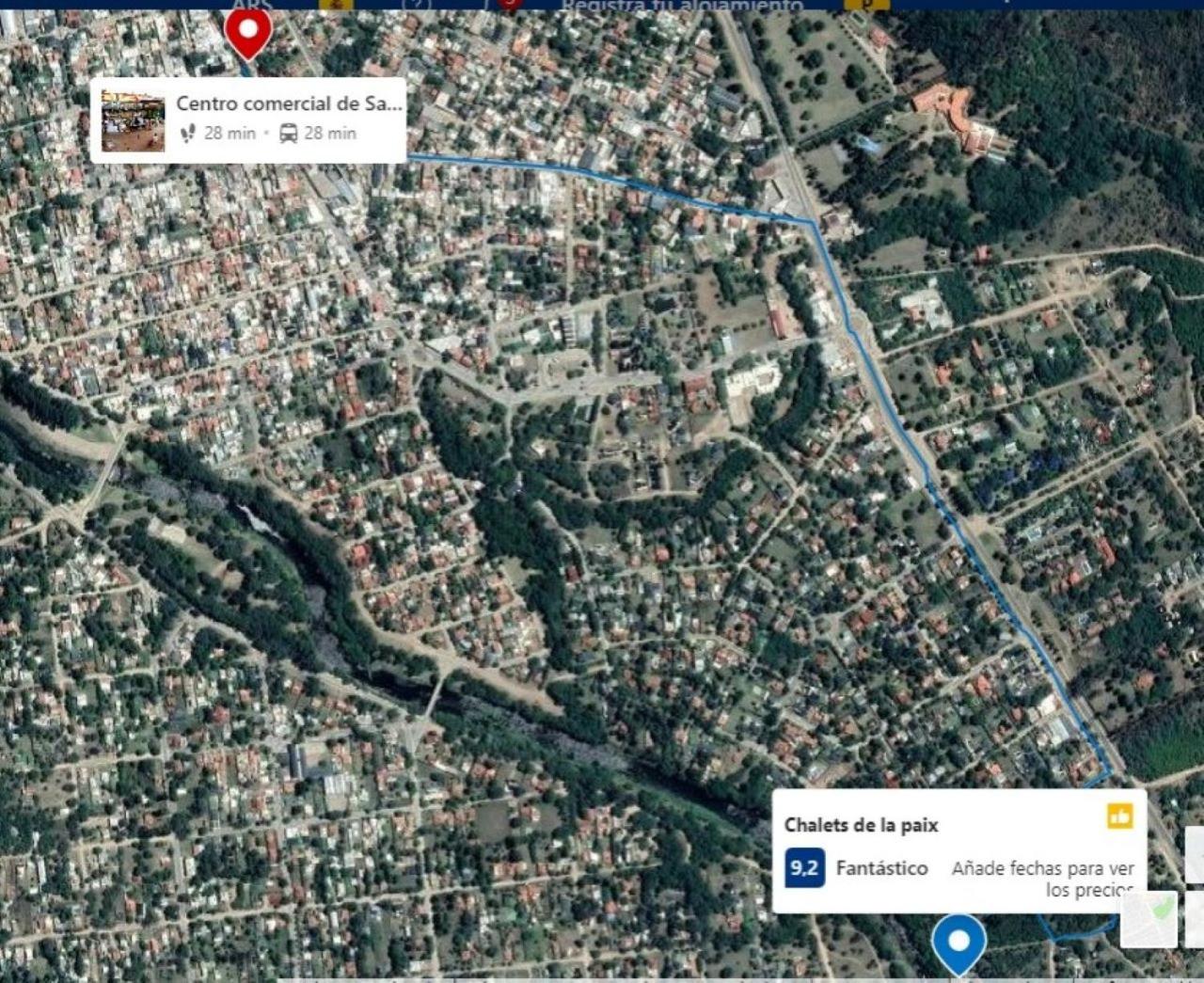Click the lower white map control at right edge

click(1195, 918)
